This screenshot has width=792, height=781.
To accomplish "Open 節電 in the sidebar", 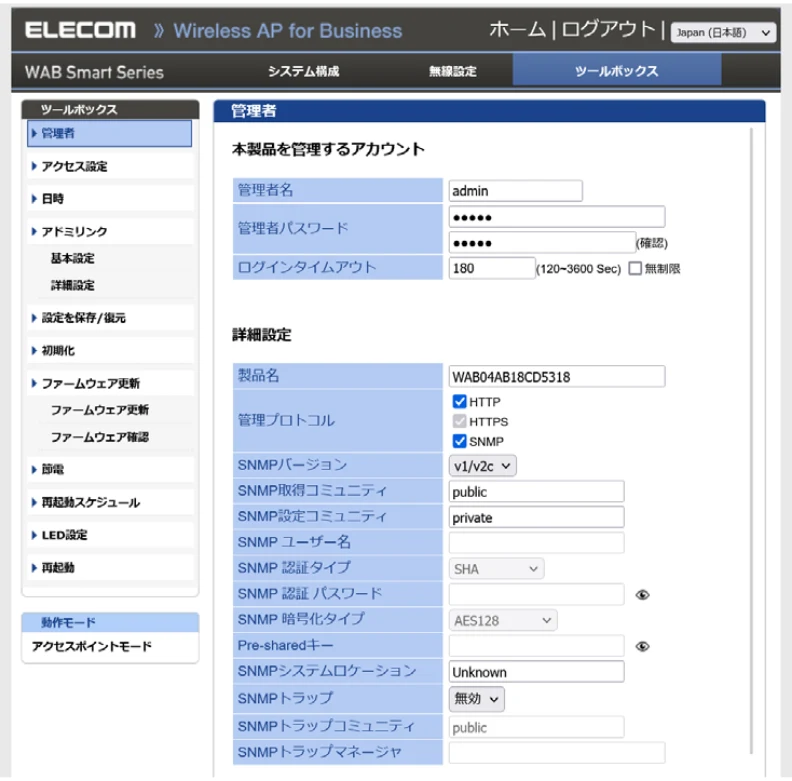I will [110, 469].
